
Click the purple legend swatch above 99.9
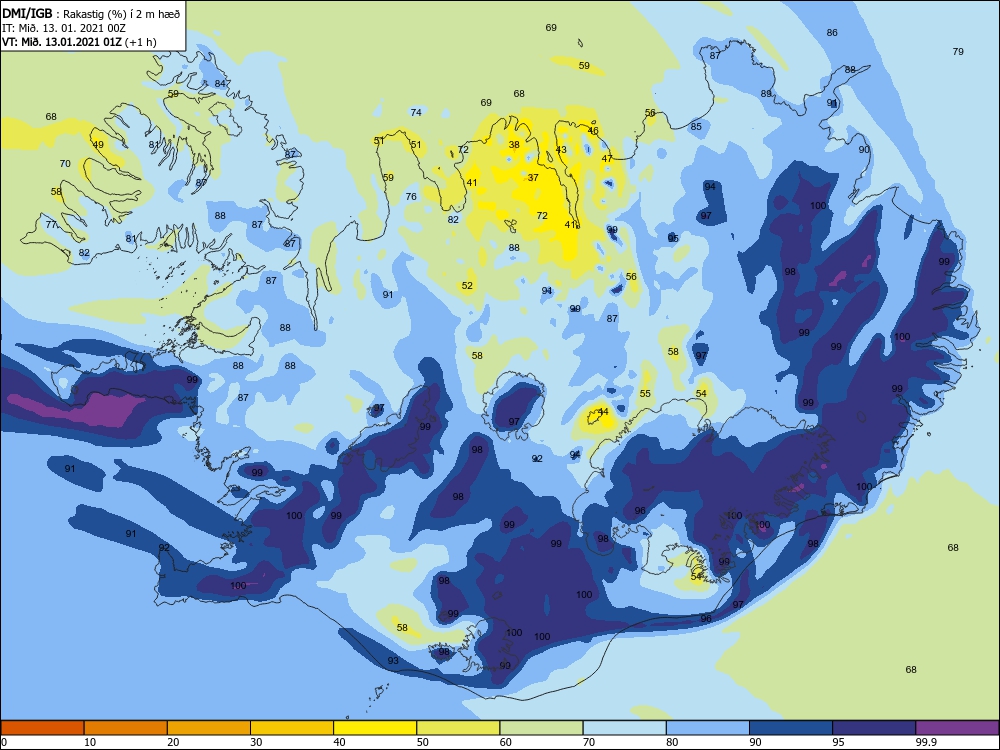(957, 728)
